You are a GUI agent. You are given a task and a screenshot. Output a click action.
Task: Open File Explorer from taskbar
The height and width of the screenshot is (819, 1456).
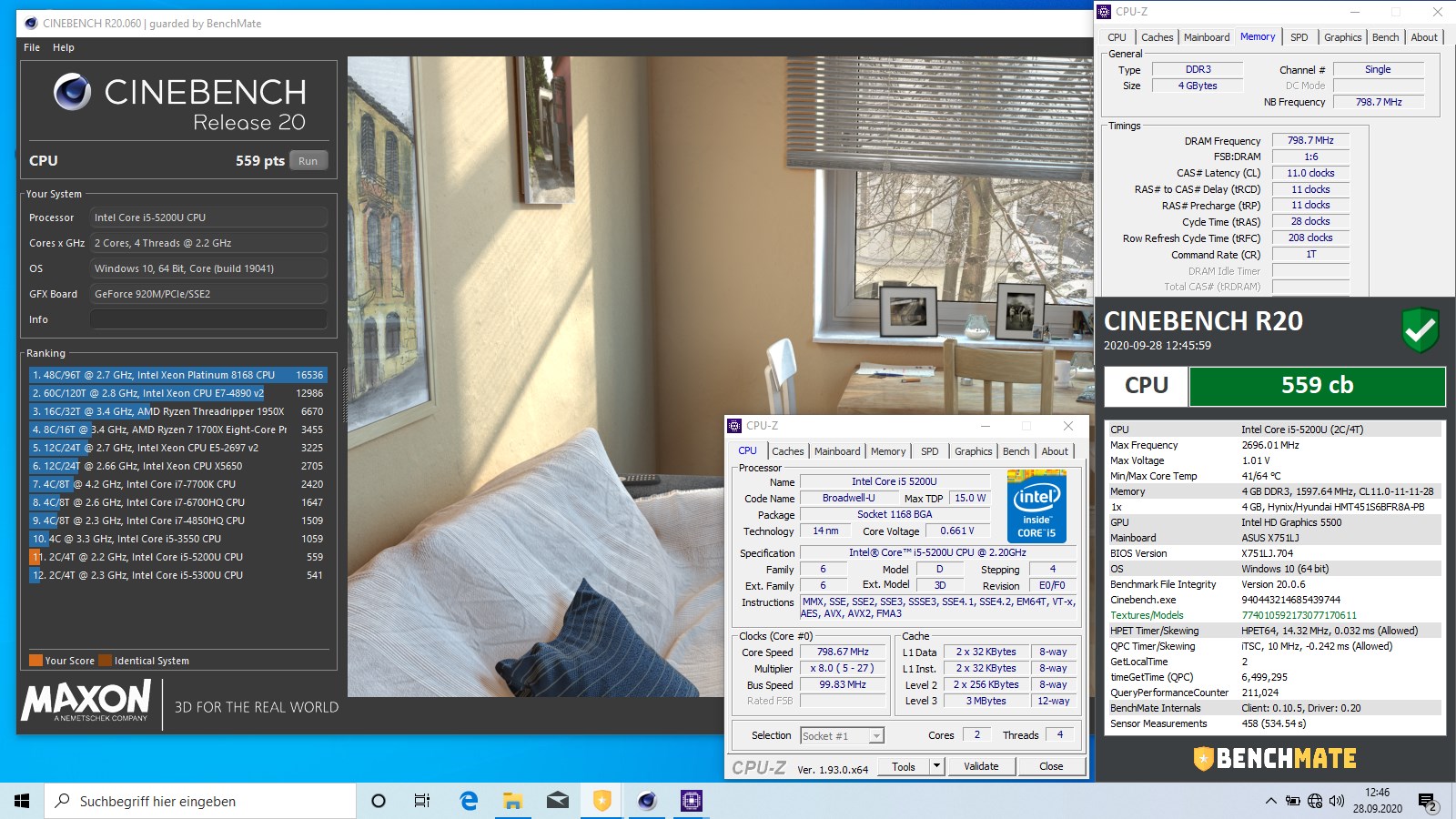(x=513, y=801)
